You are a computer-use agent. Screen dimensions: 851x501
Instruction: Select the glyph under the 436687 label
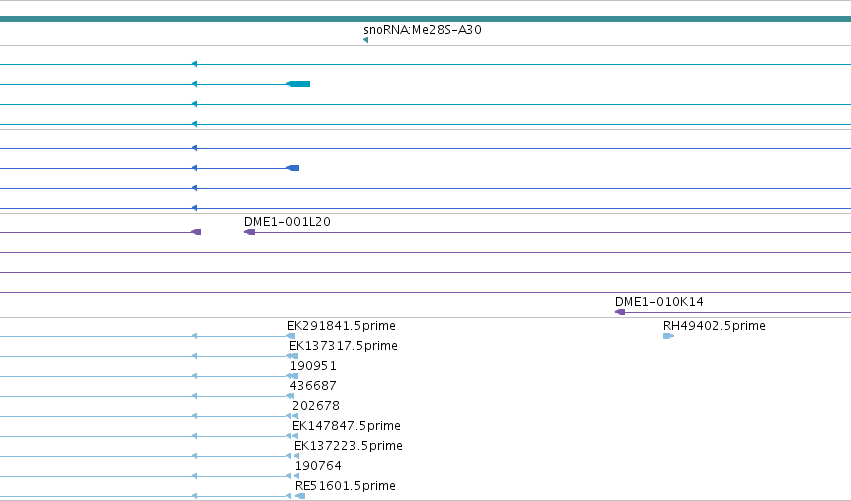pyautogui.click(x=290, y=396)
